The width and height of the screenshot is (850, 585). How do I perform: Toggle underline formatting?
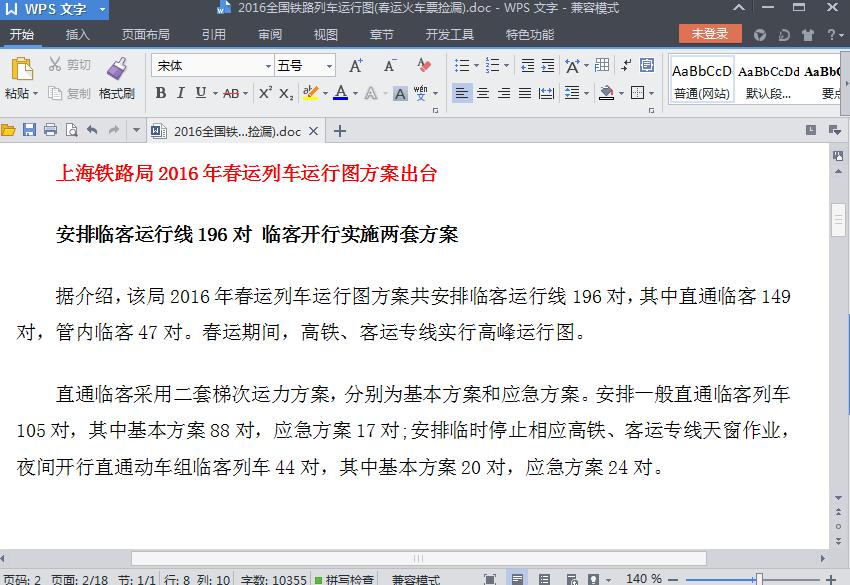pyautogui.click(x=199, y=92)
